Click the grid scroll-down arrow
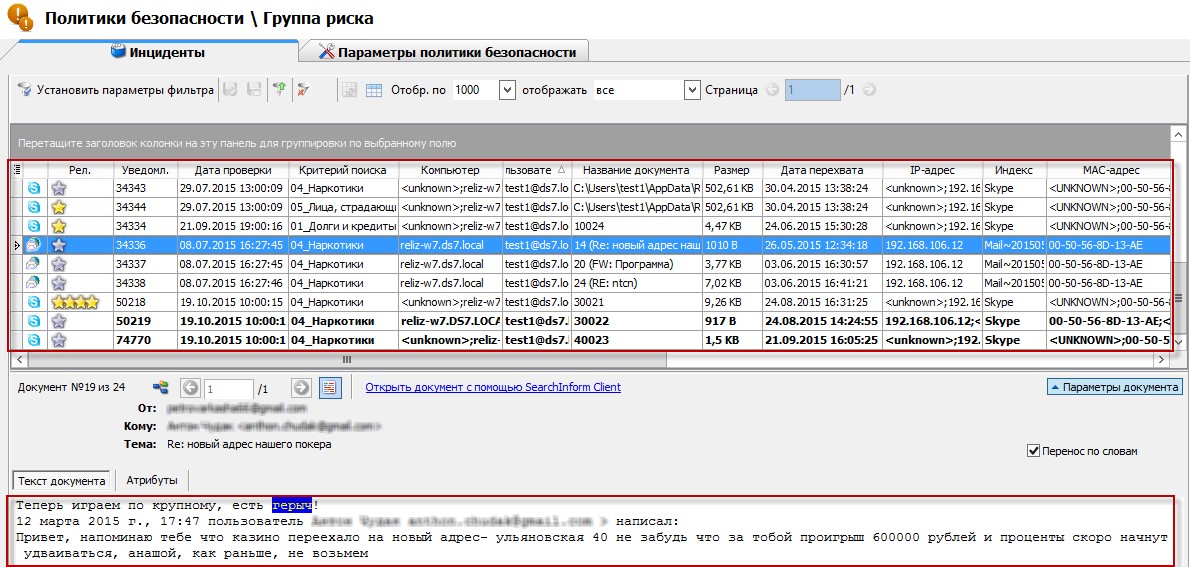The width and height of the screenshot is (1190, 567). [x=1179, y=344]
